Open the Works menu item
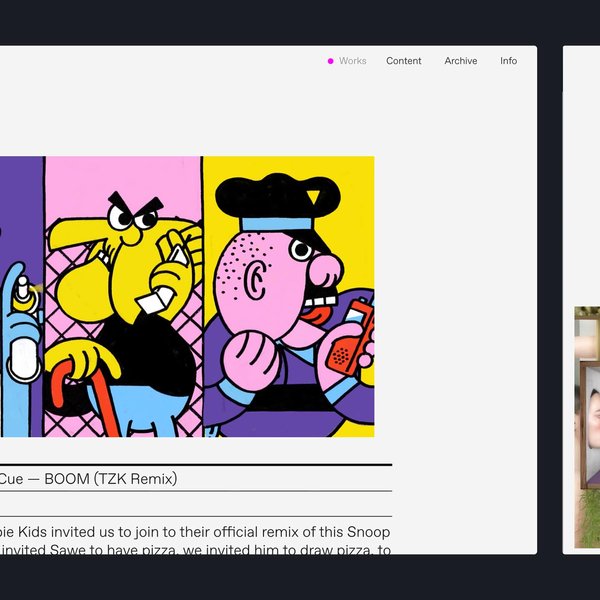The image size is (600, 600). [352, 61]
